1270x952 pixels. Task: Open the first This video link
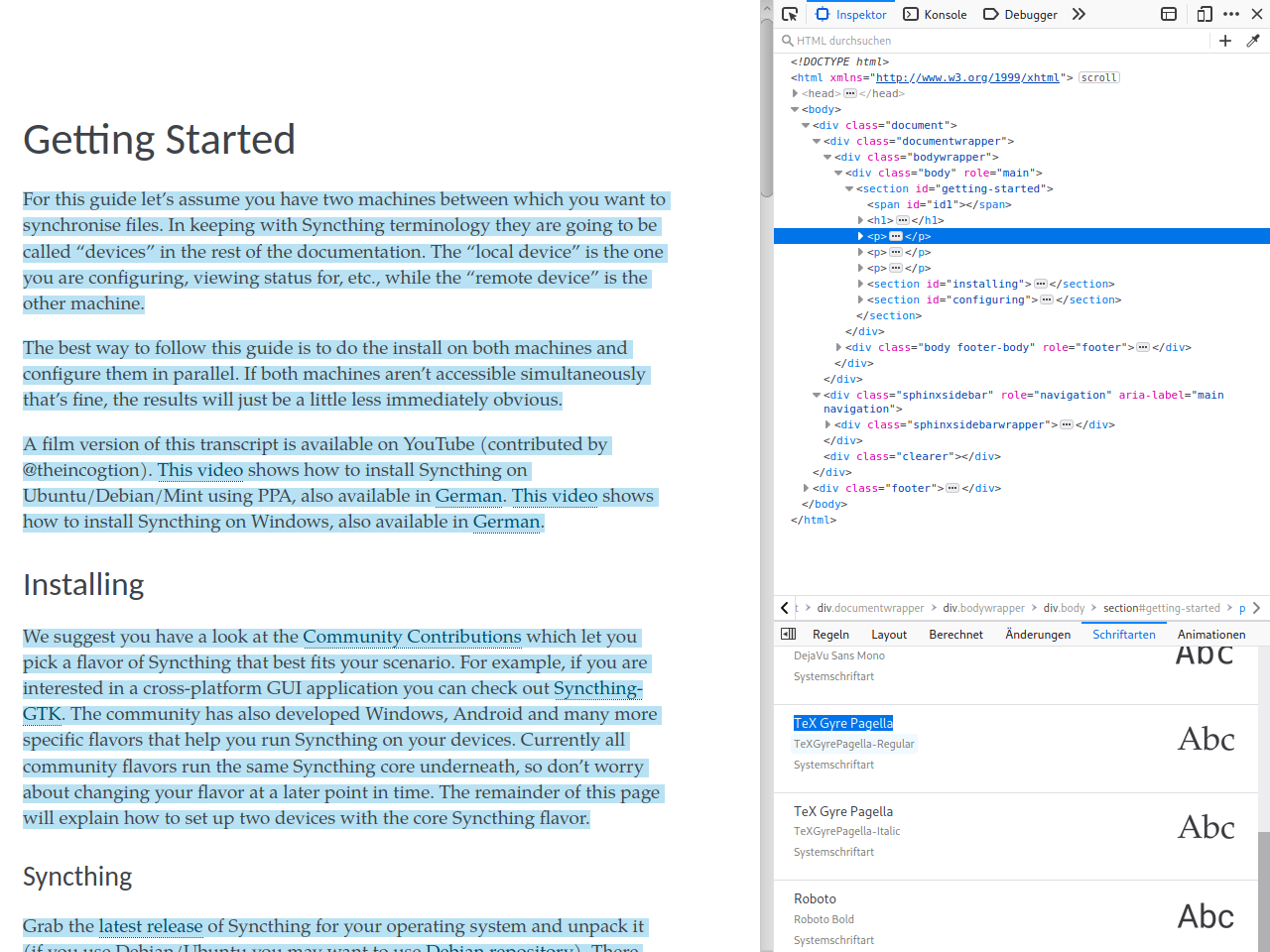[199, 470]
